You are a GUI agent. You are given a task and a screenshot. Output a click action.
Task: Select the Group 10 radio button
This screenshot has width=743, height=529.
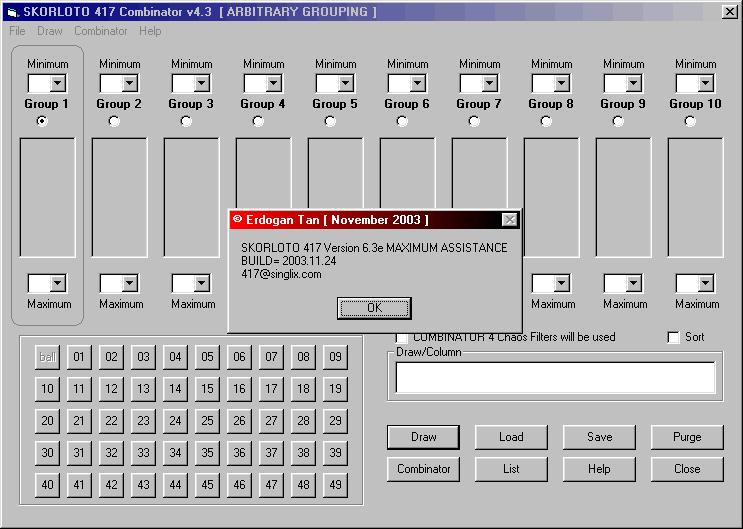click(x=690, y=121)
